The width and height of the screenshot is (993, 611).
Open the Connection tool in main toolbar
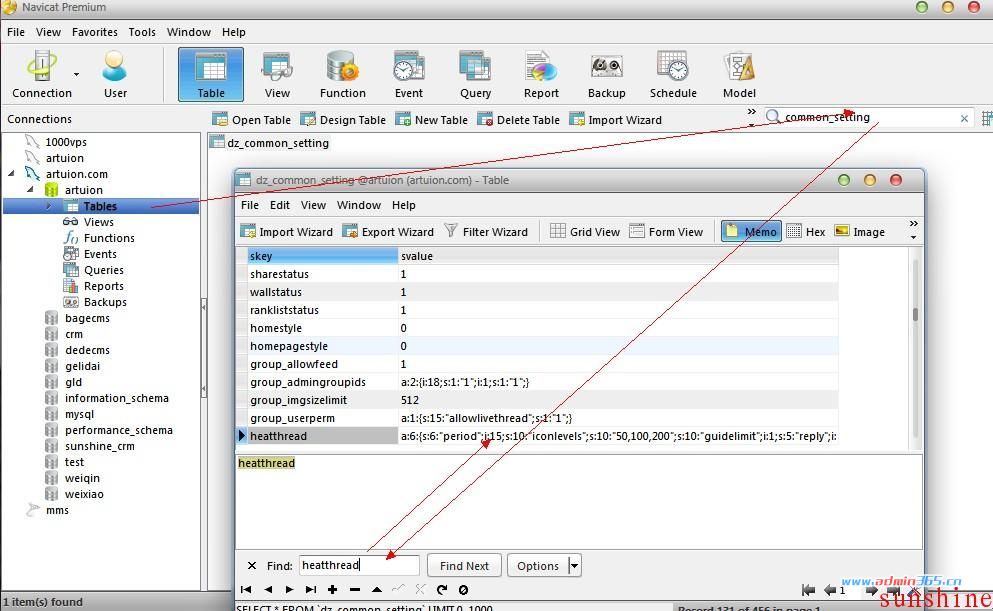(41, 75)
